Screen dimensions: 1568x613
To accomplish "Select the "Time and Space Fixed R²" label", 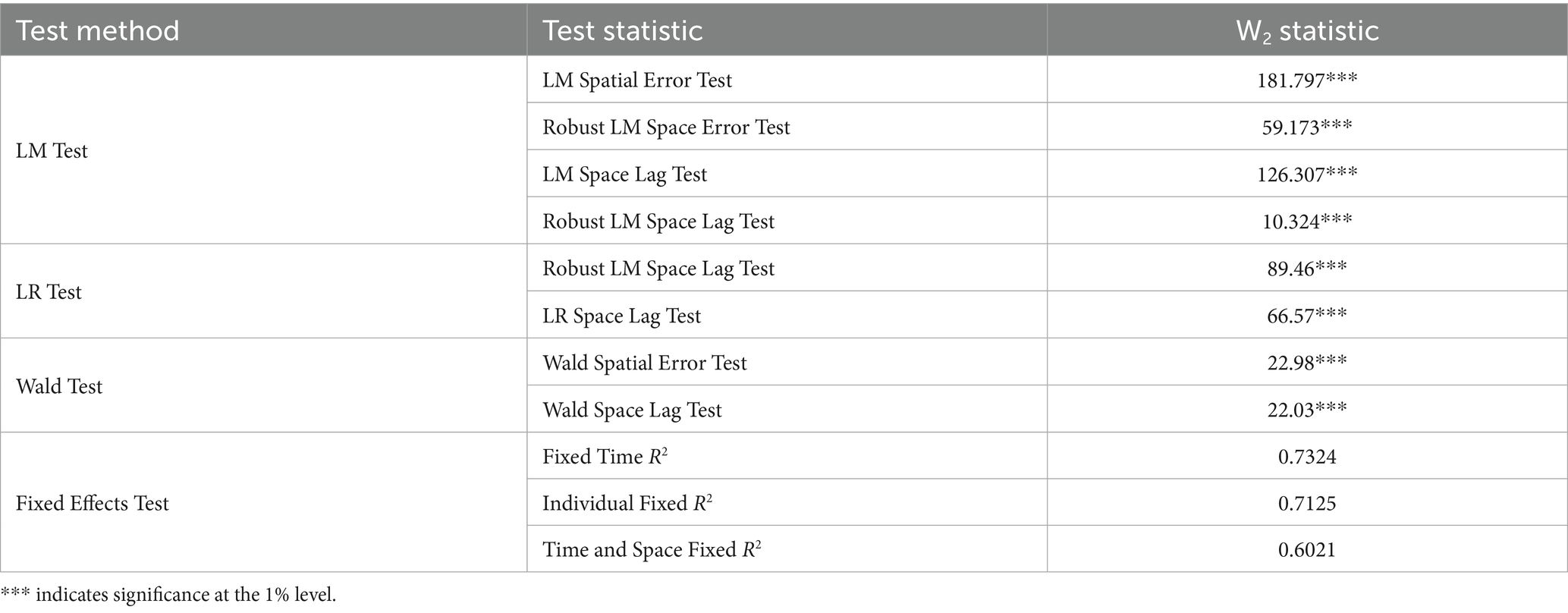I will [651, 550].
